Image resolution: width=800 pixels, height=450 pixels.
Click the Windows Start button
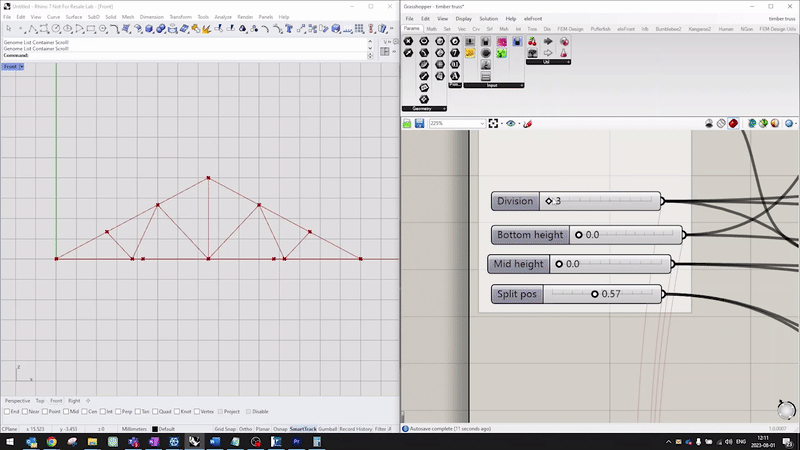(8, 441)
